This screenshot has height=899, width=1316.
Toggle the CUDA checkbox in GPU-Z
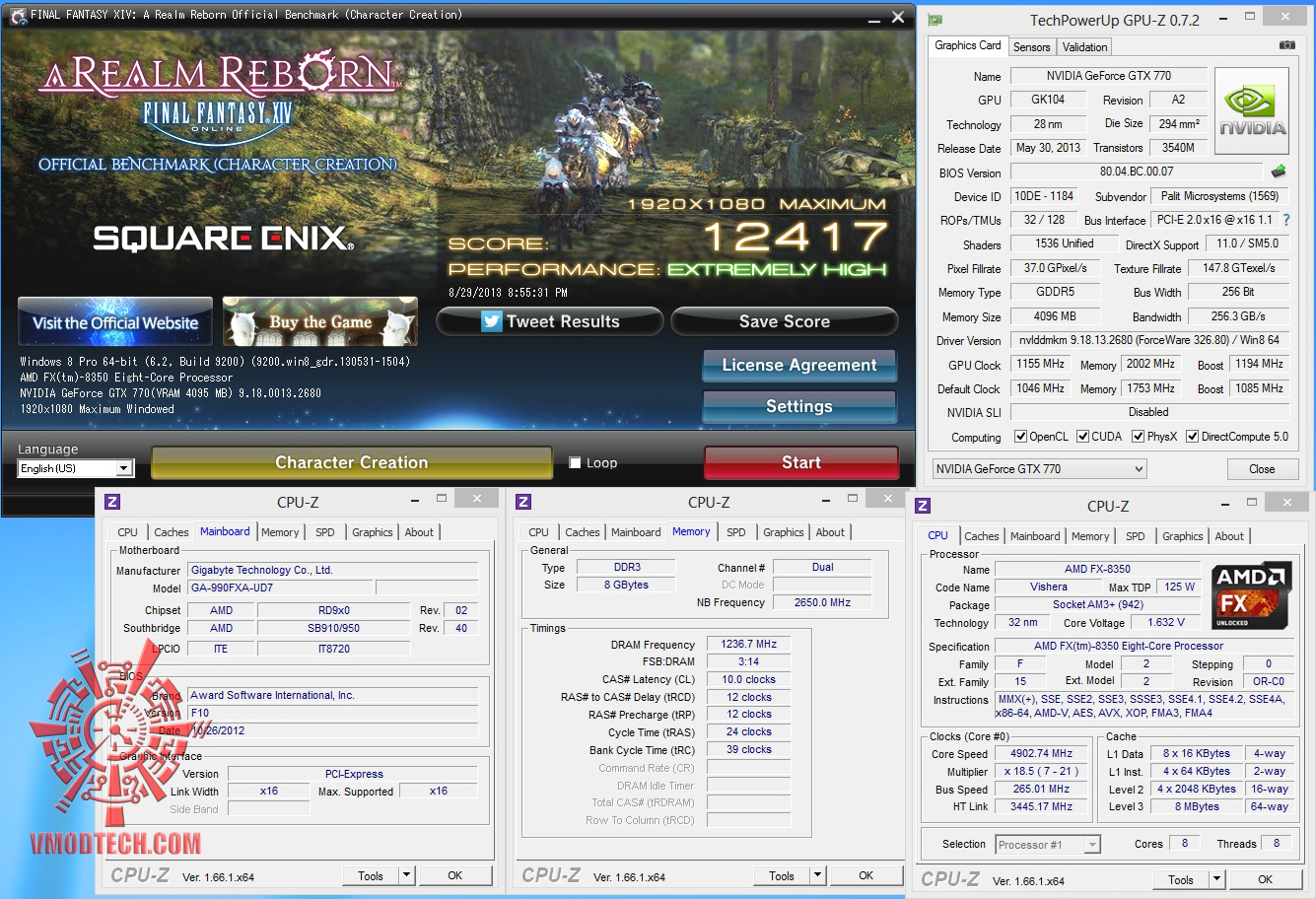tap(1082, 437)
